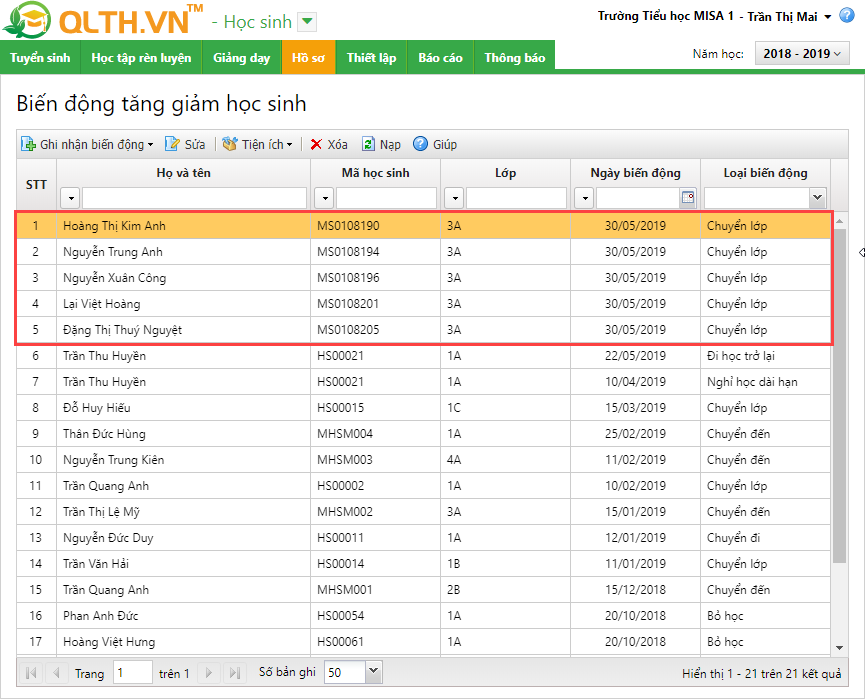
Task: Click the red Xóa delete icon
Action: pos(316,145)
